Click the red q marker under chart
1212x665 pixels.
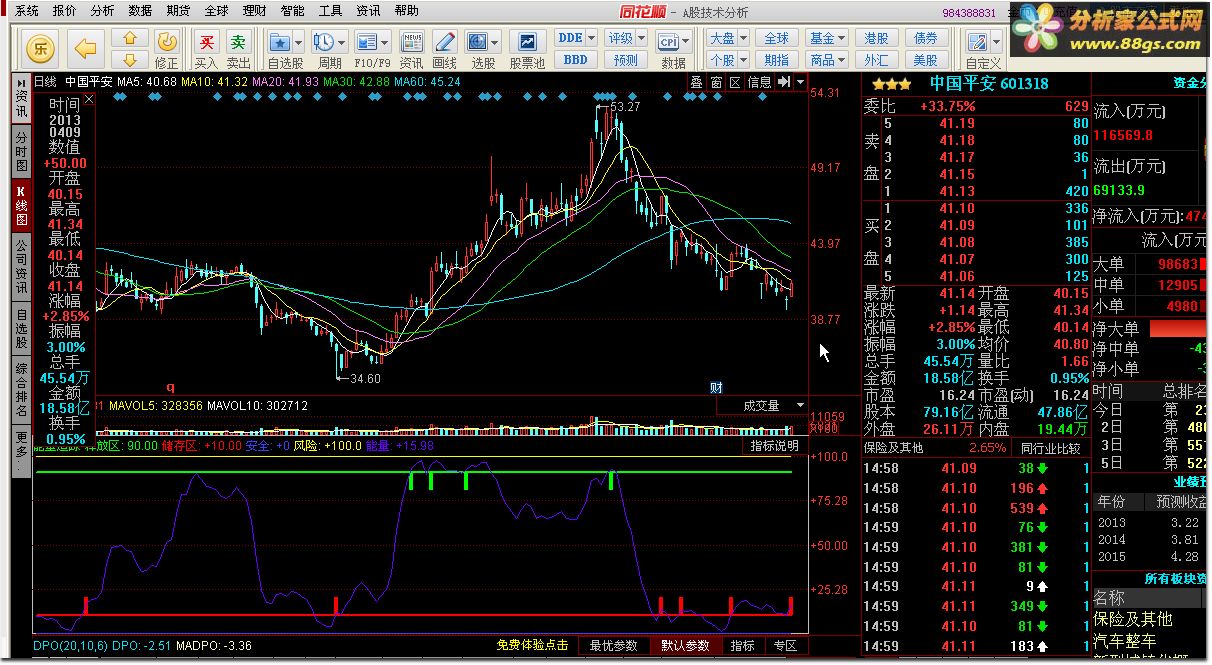[170, 387]
